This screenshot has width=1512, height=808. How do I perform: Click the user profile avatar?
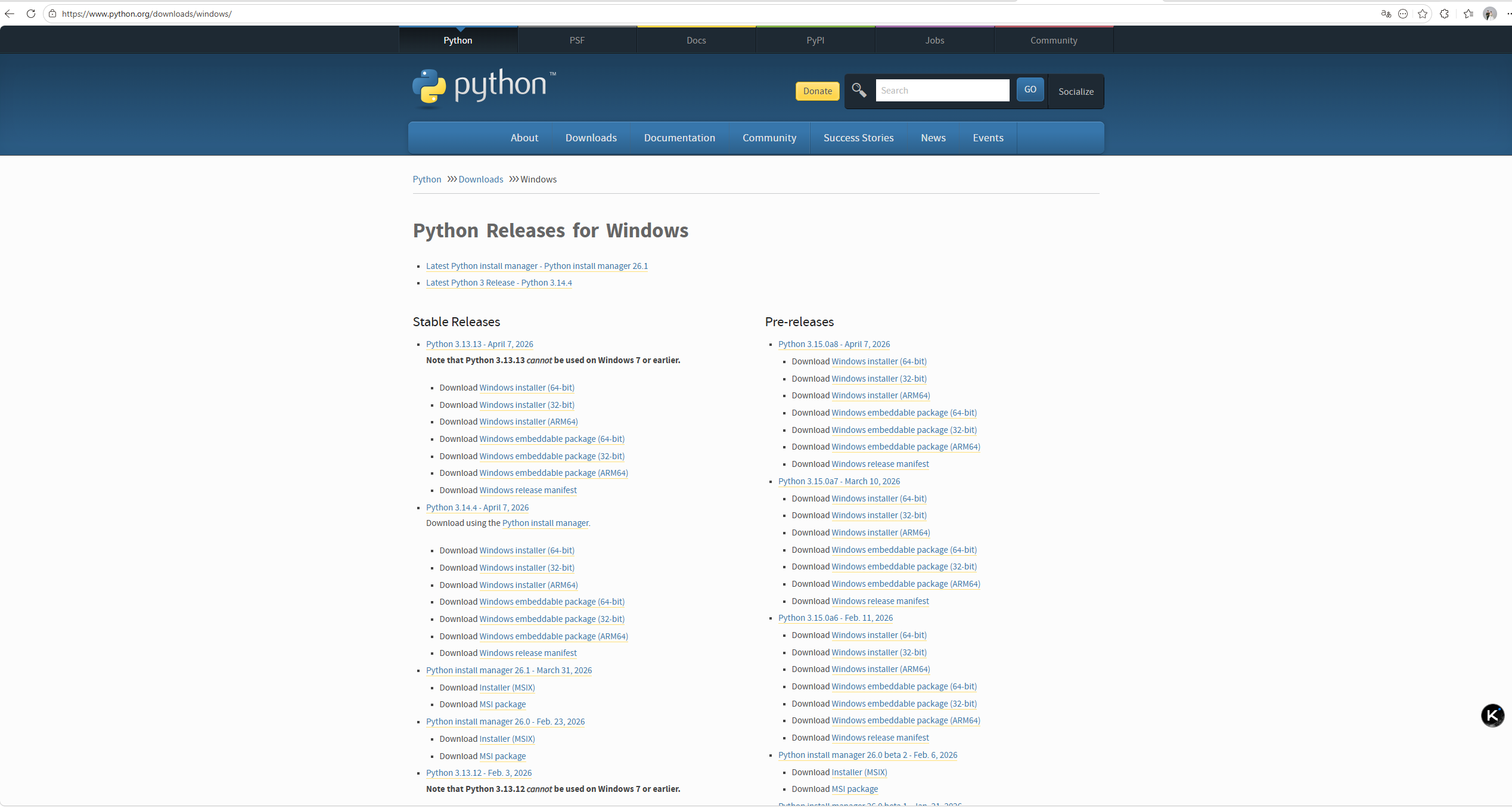1489,14
